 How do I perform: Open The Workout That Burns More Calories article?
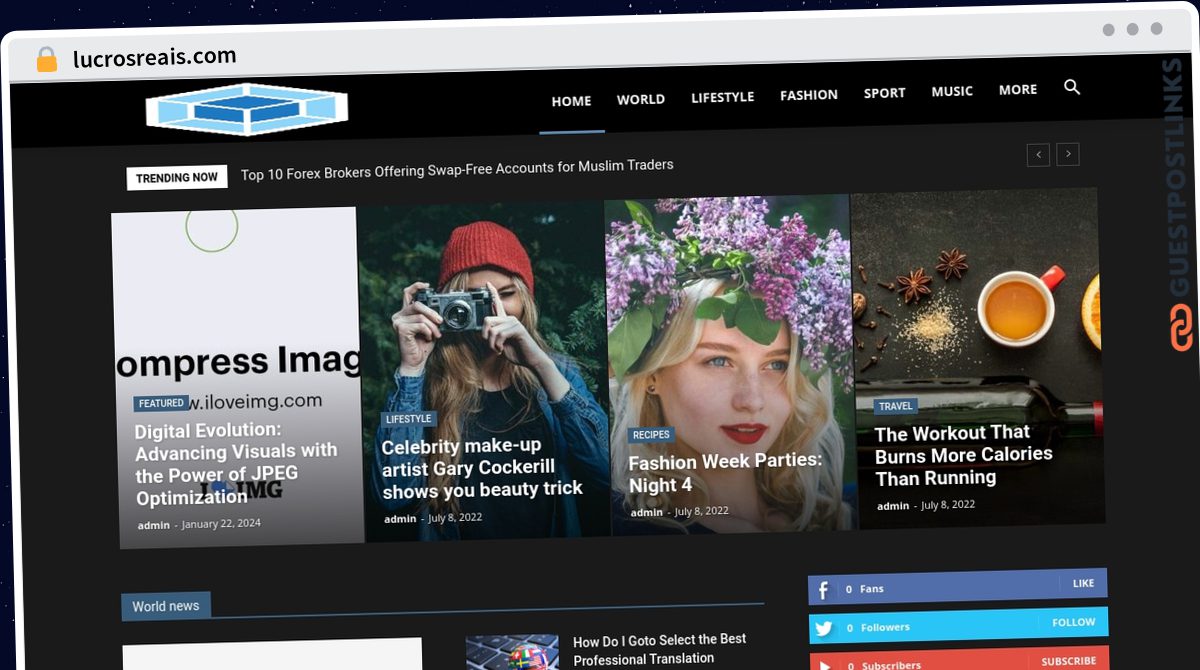[x=964, y=455]
